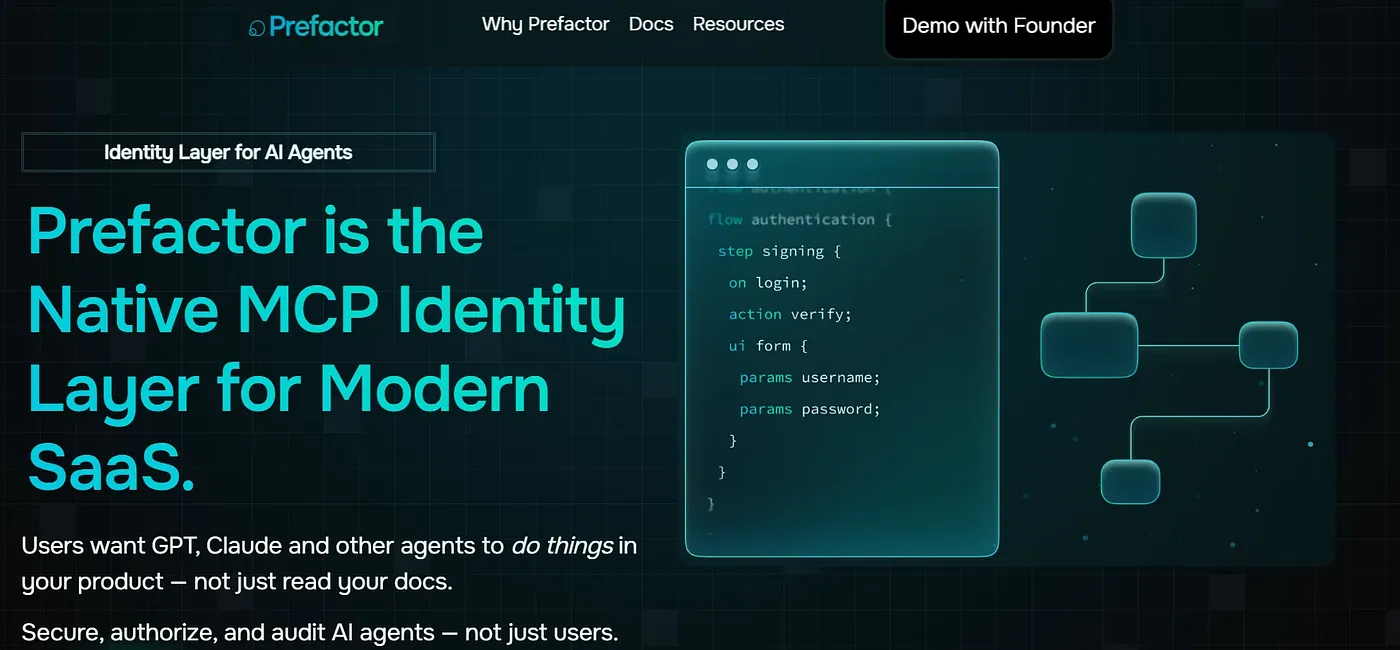The width and height of the screenshot is (1400, 650).
Task: Click the code line "step signing {"
Action: pos(779,251)
